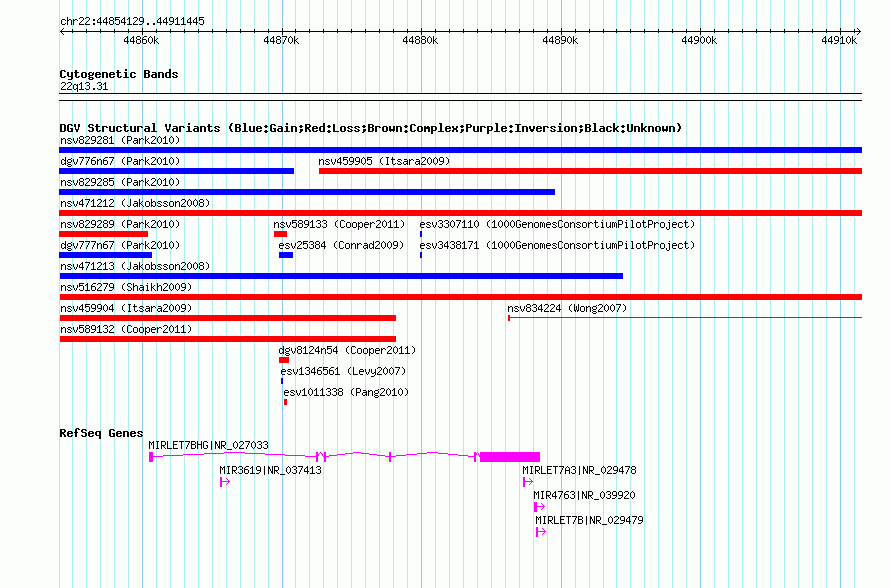Select the nsv471213 (Jakobsson2008) blue bar
The height and width of the screenshot is (588, 890).
[341, 276]
